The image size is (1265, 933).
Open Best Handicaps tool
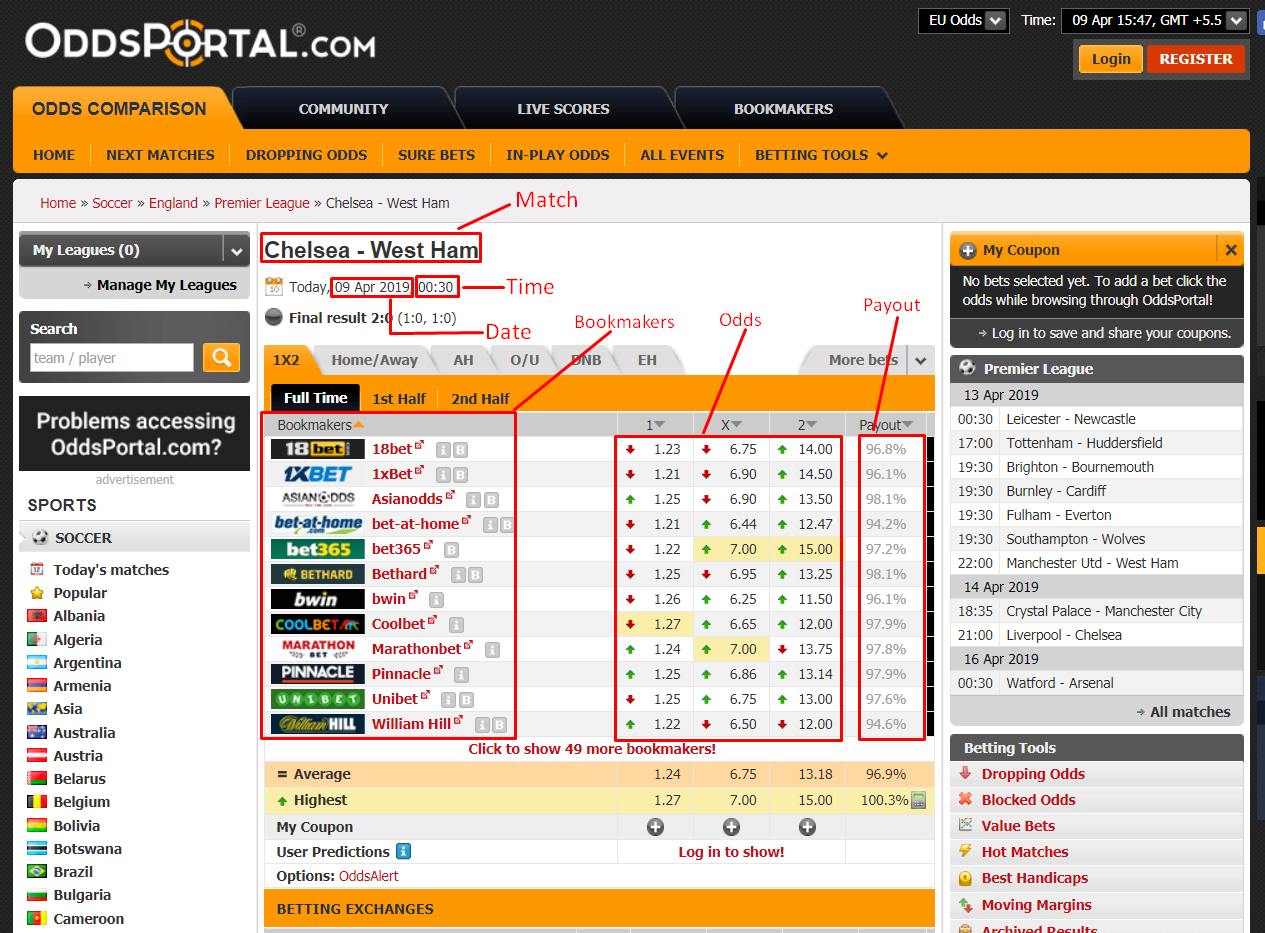point(1035,878)
